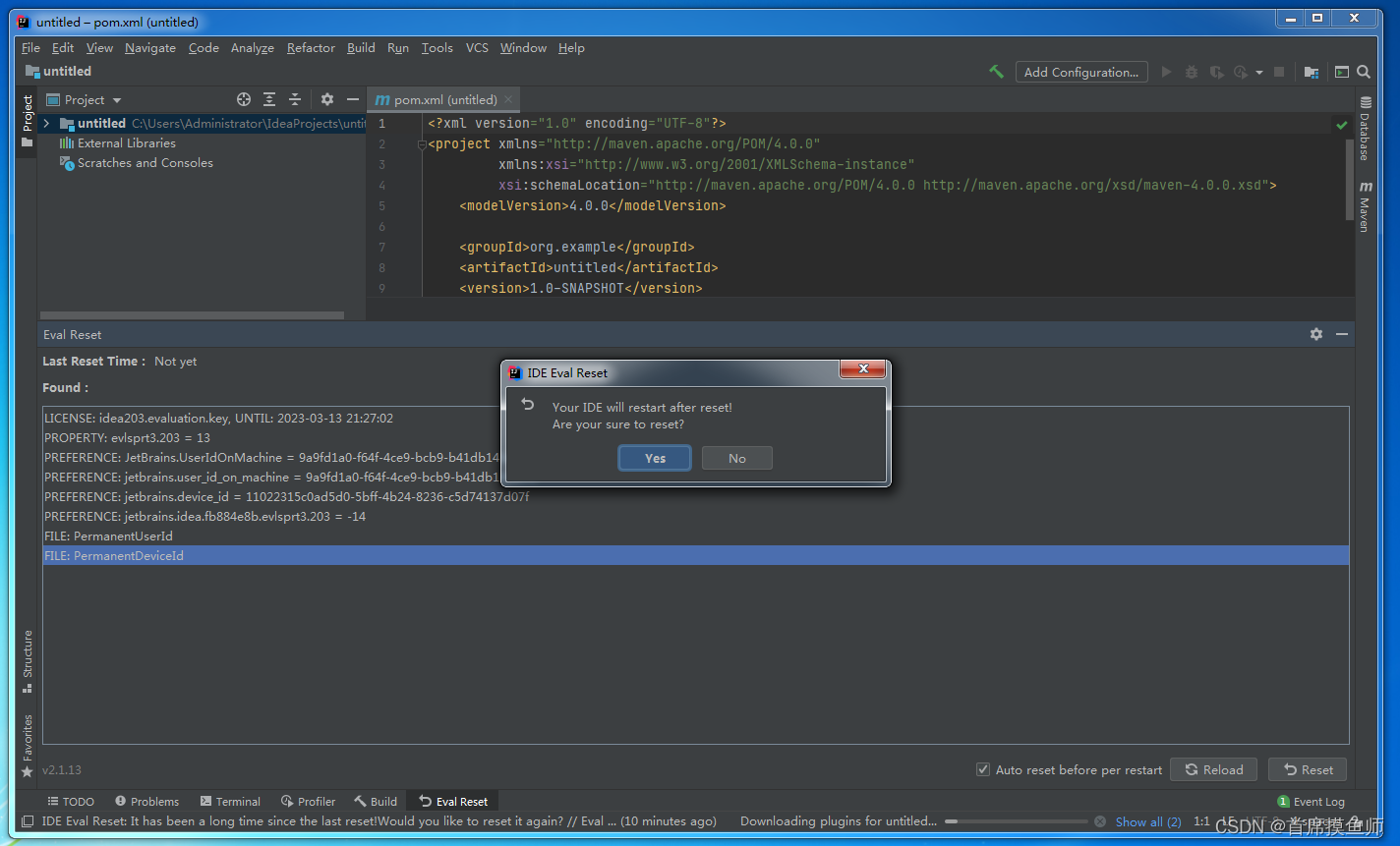Click the green inspection checkmark in editor

(x=1341, y=125)
